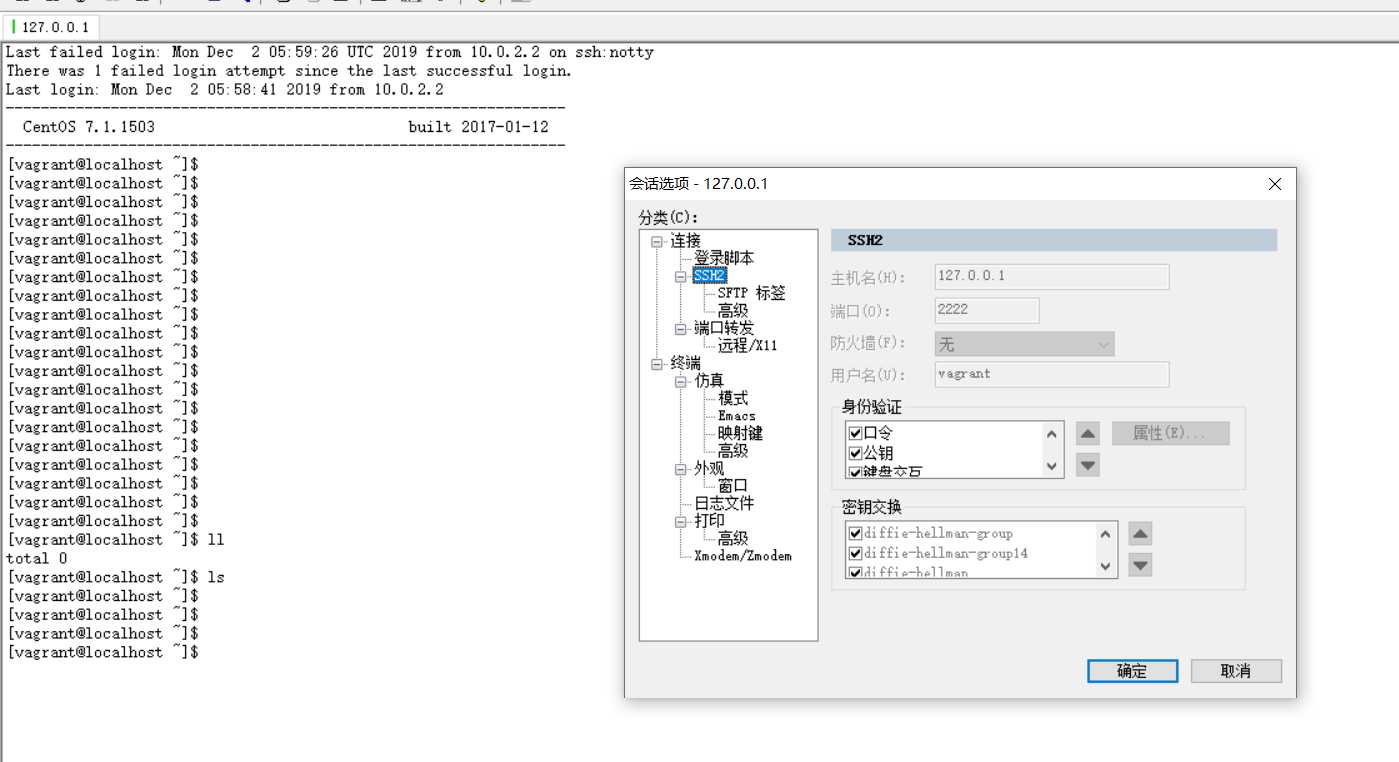Collapse the 终端 tree node

(657, 363)
